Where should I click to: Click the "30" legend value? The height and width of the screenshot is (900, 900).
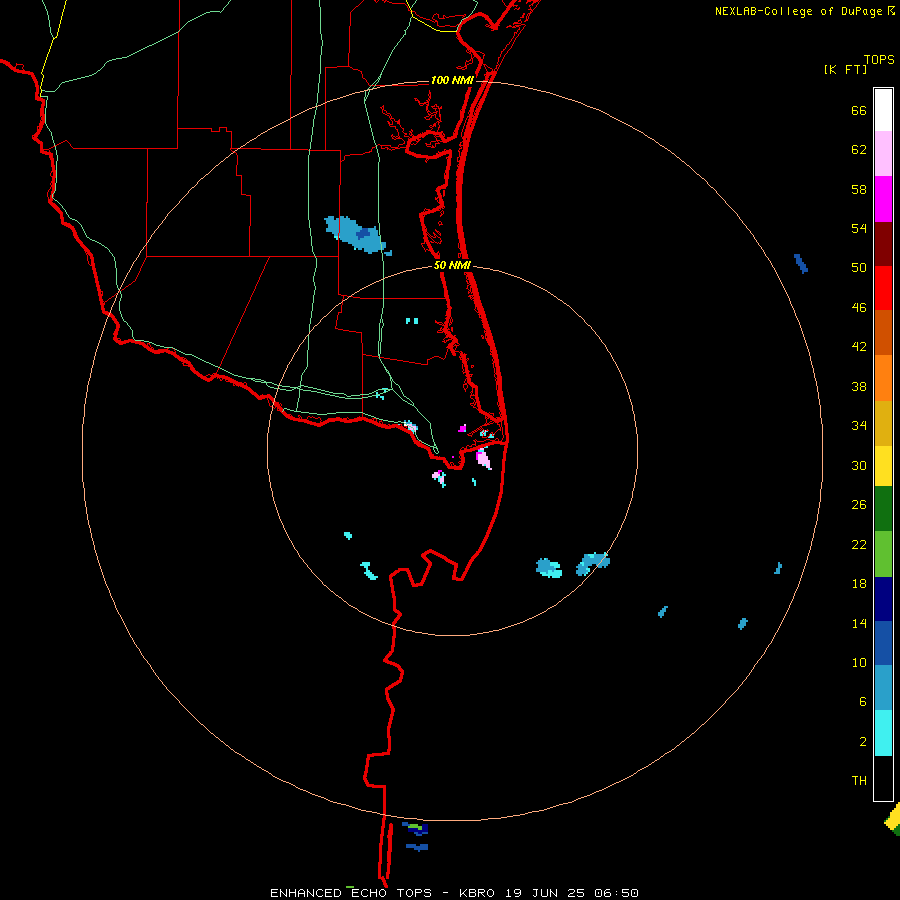(x=859, y=465)
